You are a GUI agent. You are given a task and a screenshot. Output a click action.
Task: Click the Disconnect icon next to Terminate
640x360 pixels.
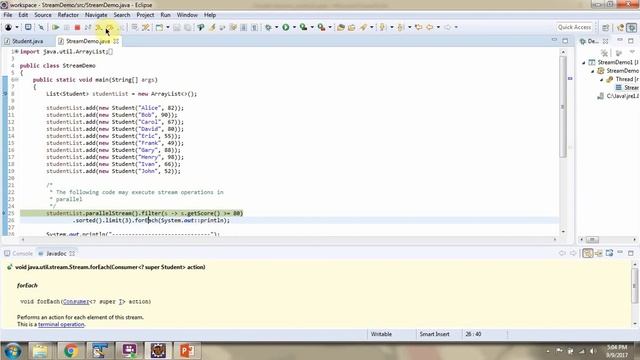tap(88, 27)
